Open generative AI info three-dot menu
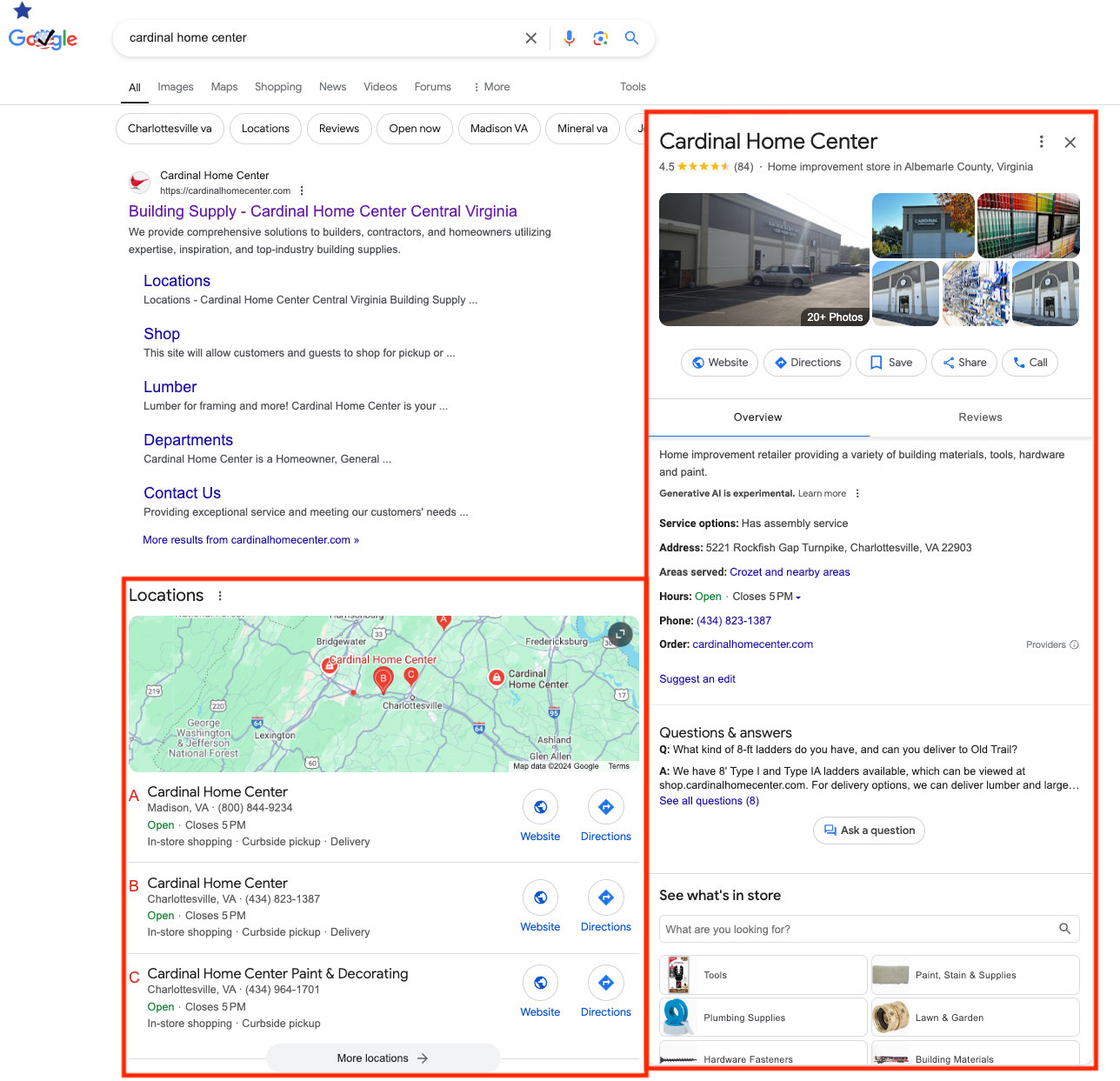This screenshot has height=1081, width=1120. (x=857, y=494)
